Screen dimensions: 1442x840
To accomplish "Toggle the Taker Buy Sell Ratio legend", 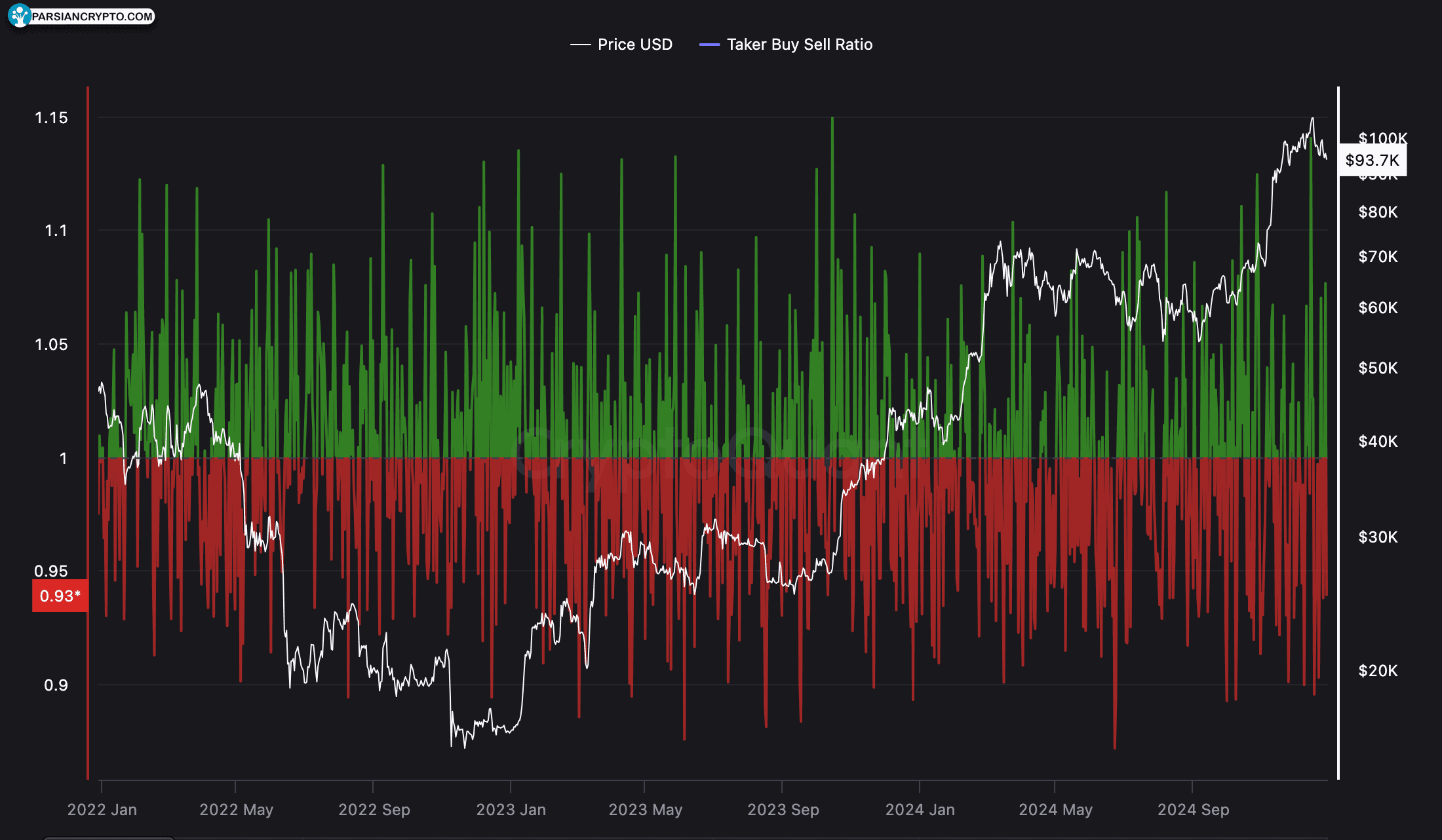I will tap(786, 45).
